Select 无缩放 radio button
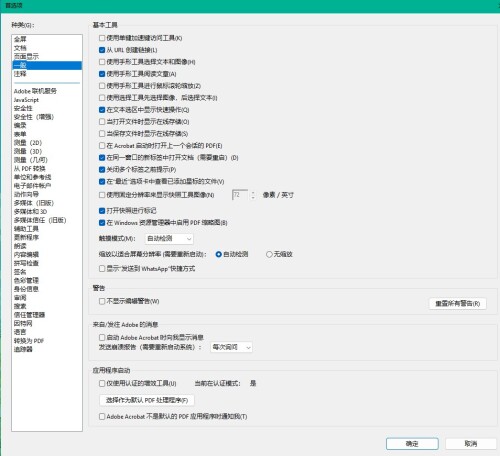 point(269,254)
